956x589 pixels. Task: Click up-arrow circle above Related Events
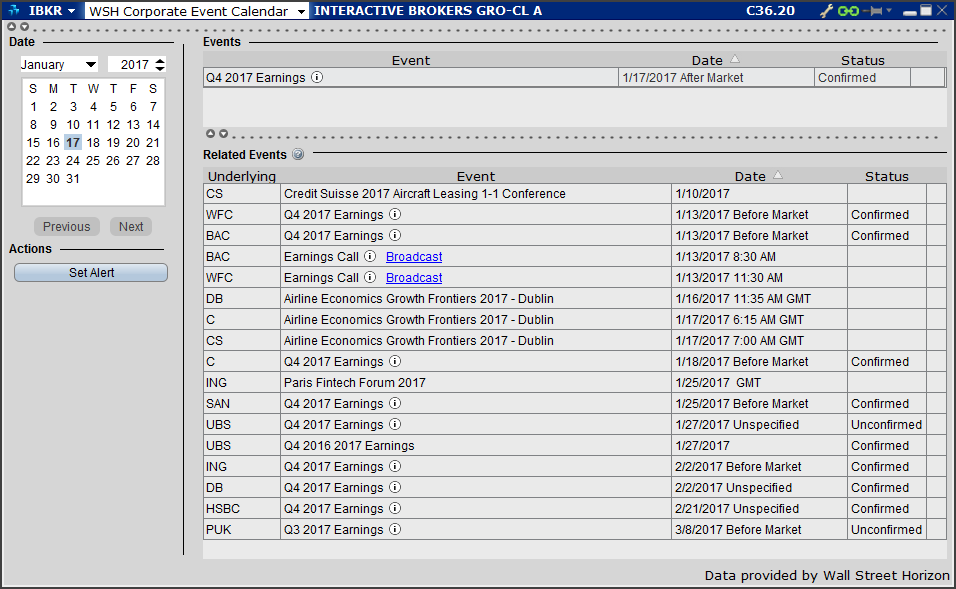point(210,134)
